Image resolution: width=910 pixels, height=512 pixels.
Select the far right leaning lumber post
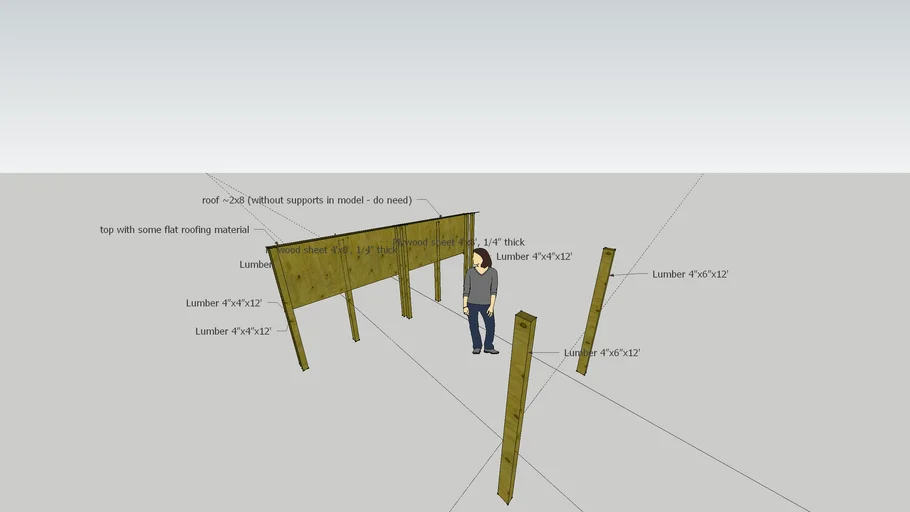point(595,312)
